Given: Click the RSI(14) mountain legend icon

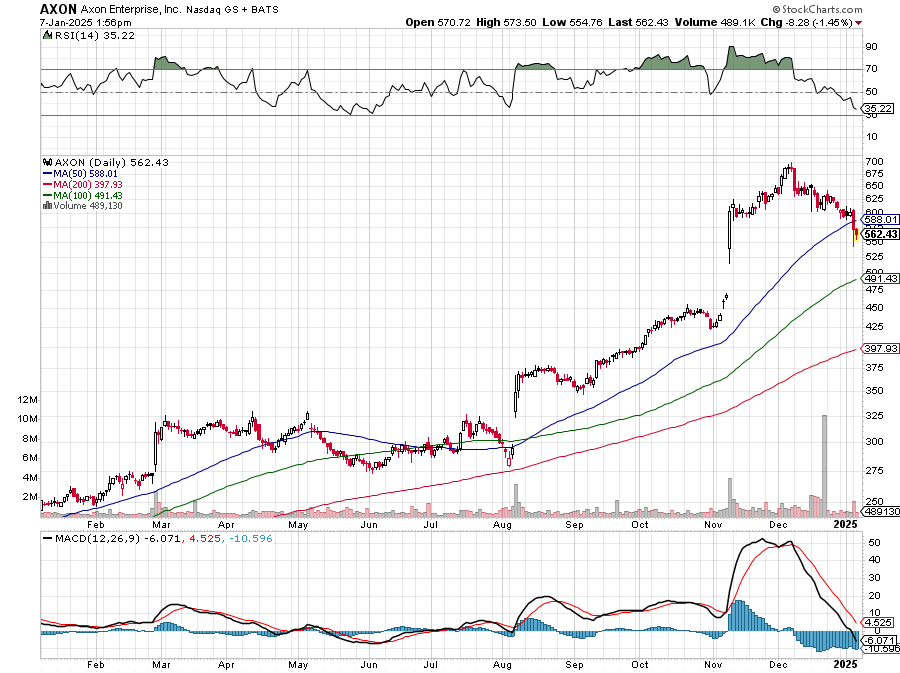Looking at the screenshot, I should pyautogui.click(x=46, y=33).
